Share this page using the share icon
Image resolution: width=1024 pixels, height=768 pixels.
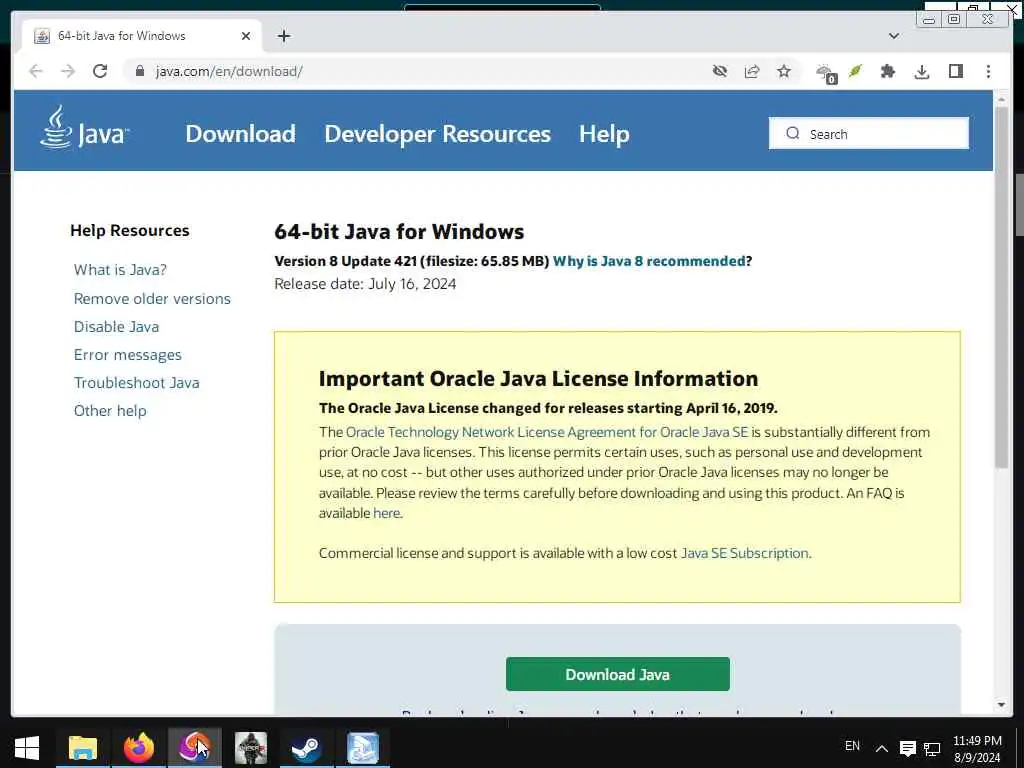pos(752,71)
